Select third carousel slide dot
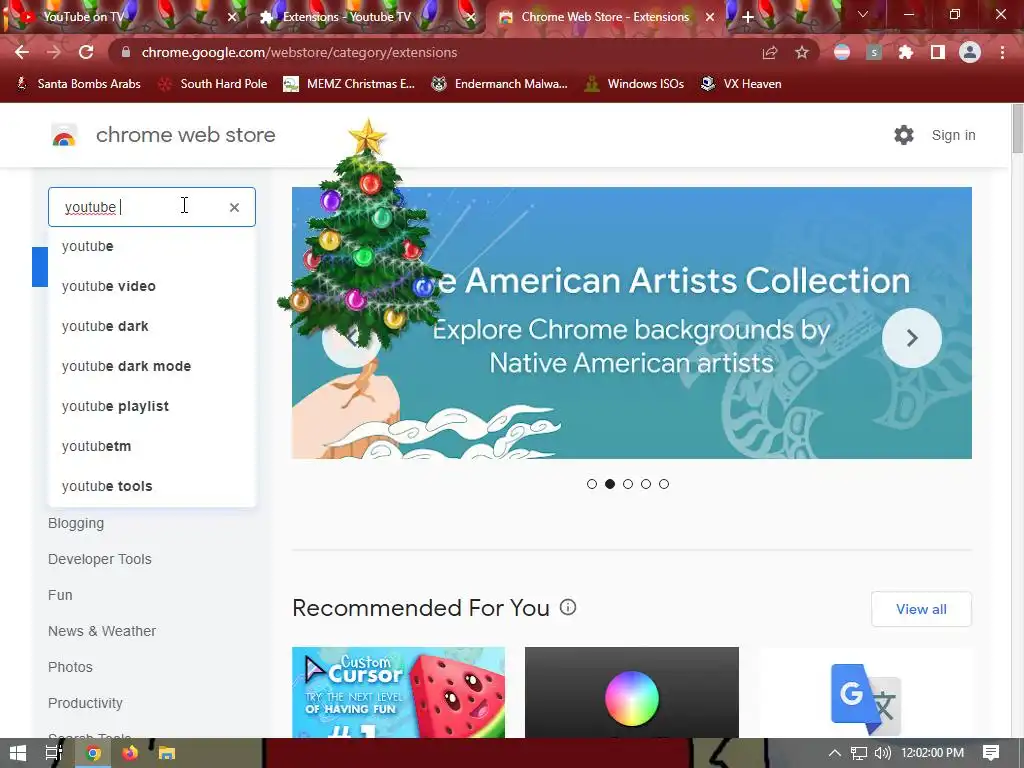 pyautogui.click(x=628, y=484)
